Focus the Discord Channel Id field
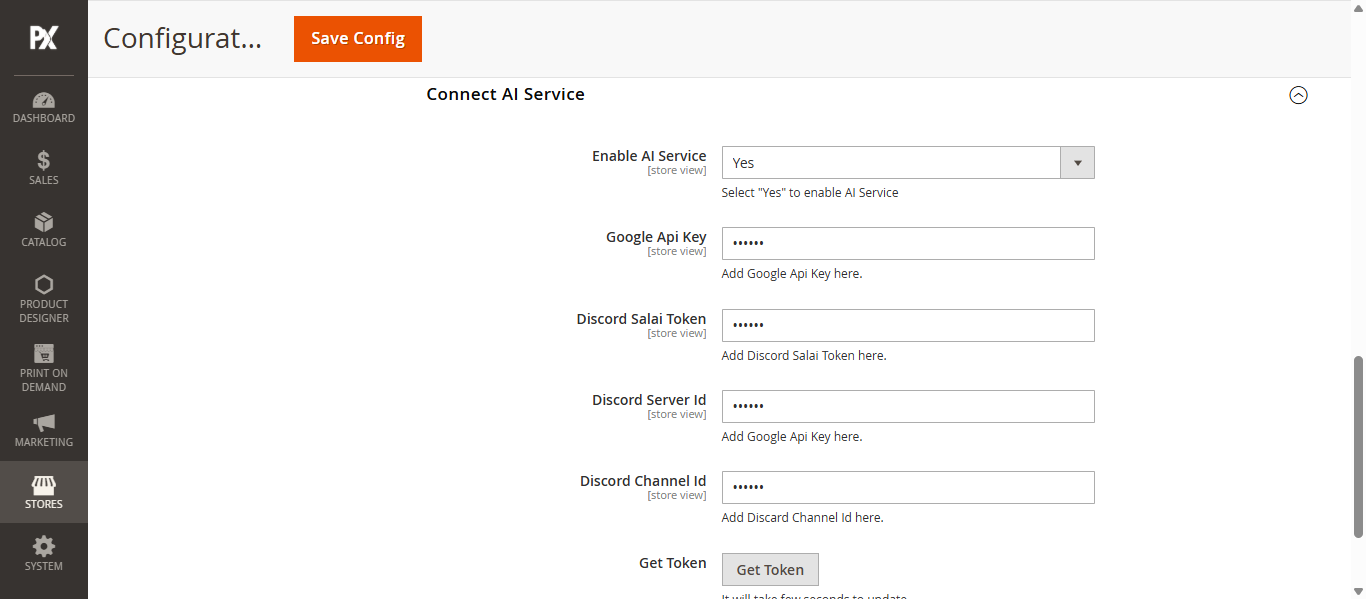The height and width of the screenshot is (599, 1366). 908,487
